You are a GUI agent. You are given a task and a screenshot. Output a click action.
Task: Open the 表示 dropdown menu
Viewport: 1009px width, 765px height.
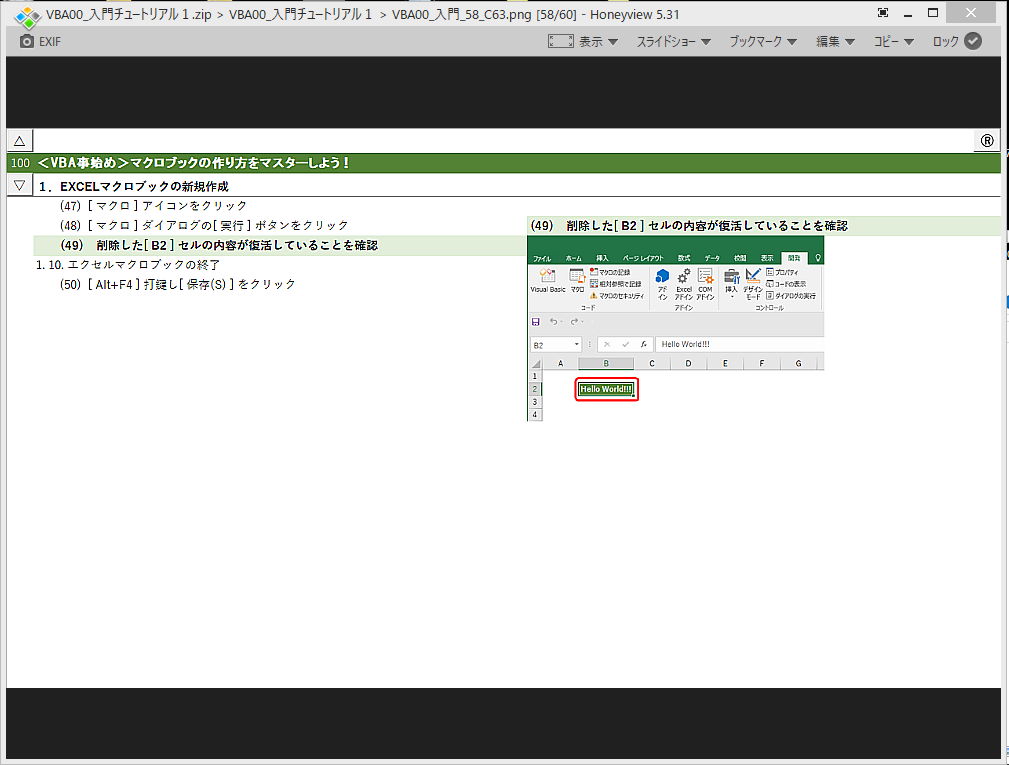[598, 41]
